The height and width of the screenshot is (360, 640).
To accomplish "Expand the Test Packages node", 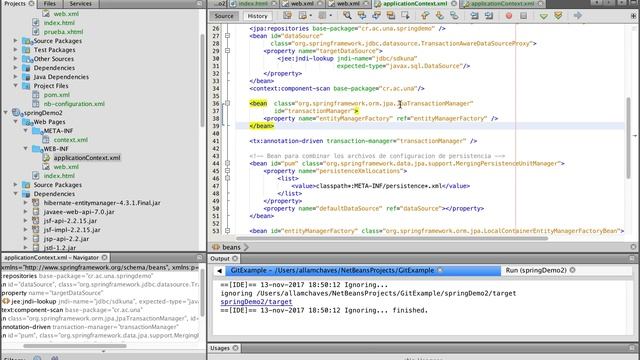I will click(x=16, y=50).
